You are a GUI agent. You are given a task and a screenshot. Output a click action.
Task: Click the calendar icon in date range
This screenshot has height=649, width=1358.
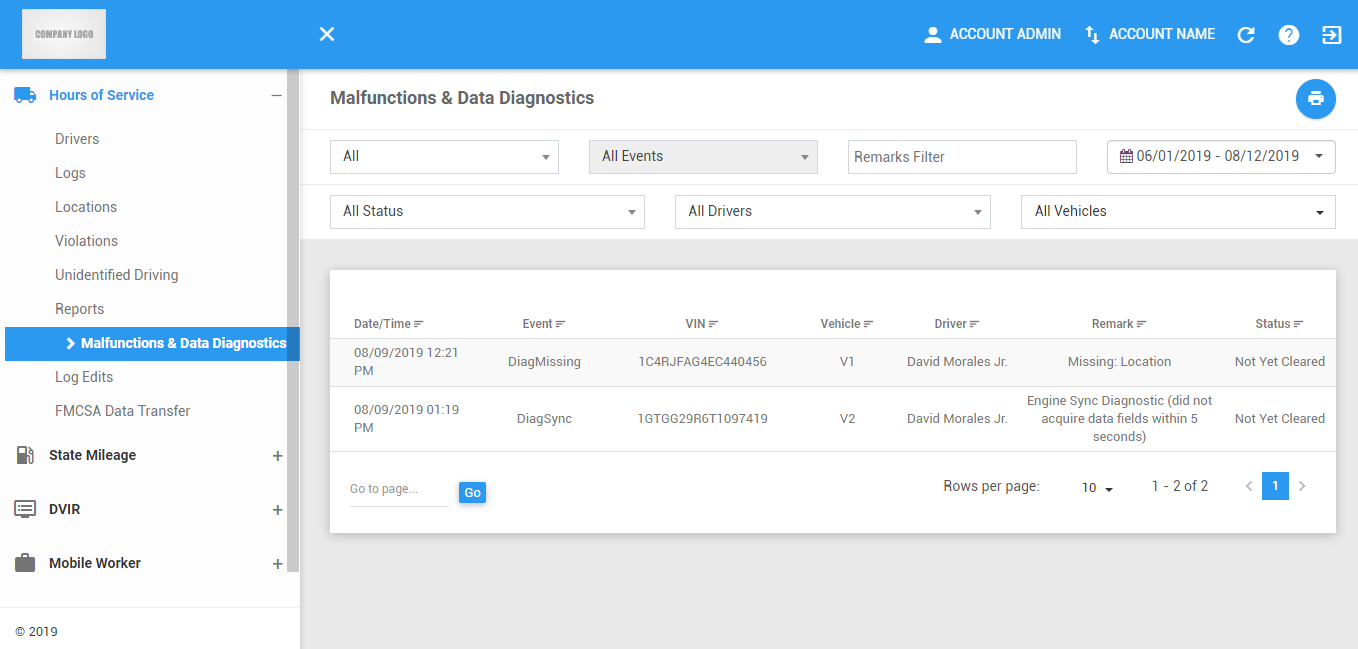[x=1126, y=156]
